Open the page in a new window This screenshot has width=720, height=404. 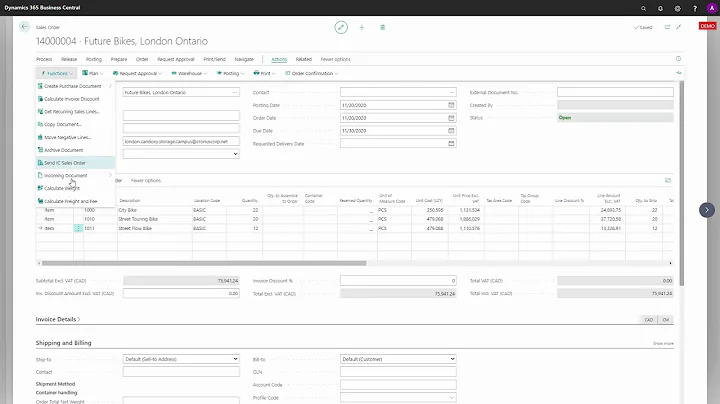point(667,27)
